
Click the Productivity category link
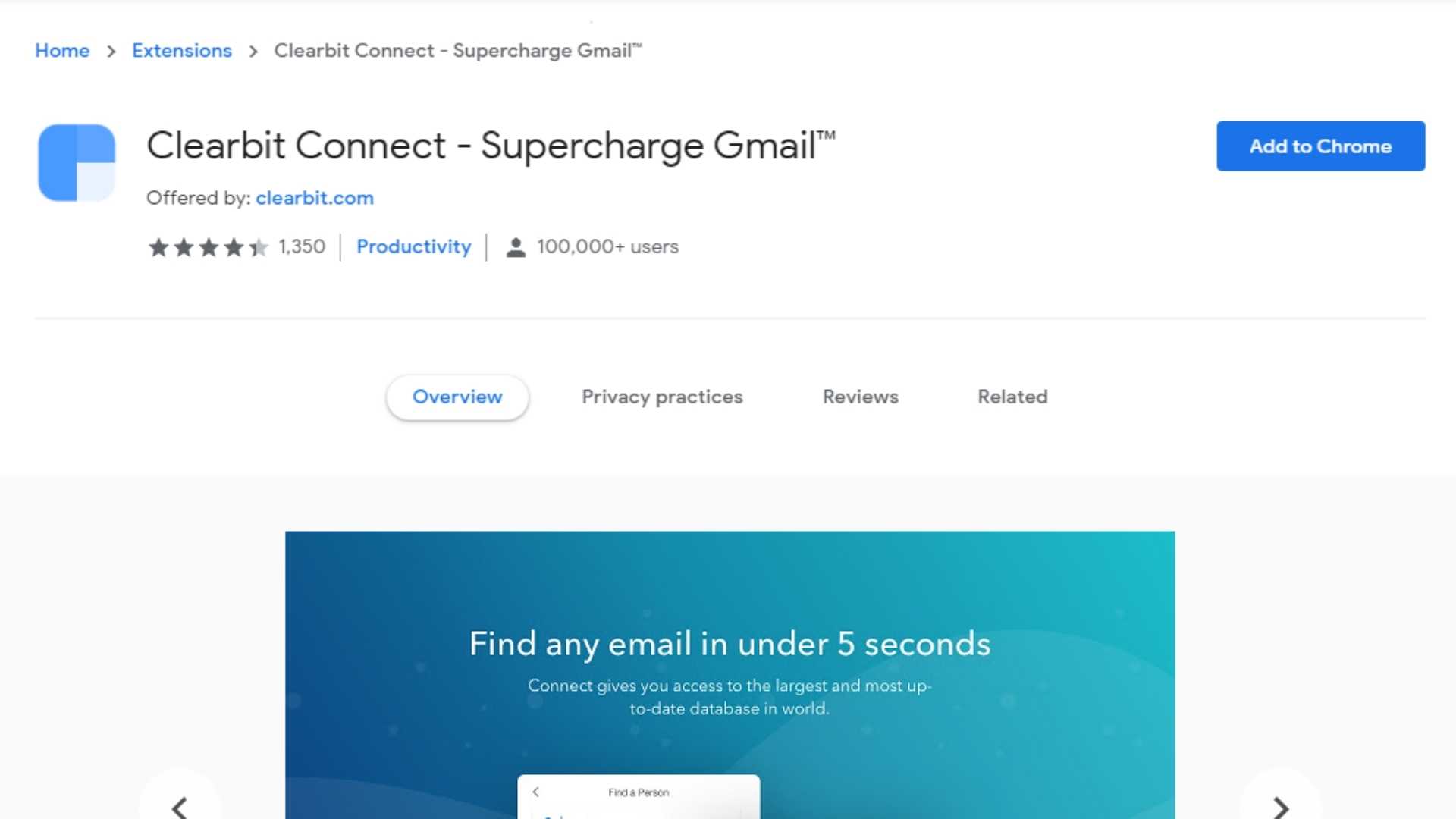tap(413, 246)
